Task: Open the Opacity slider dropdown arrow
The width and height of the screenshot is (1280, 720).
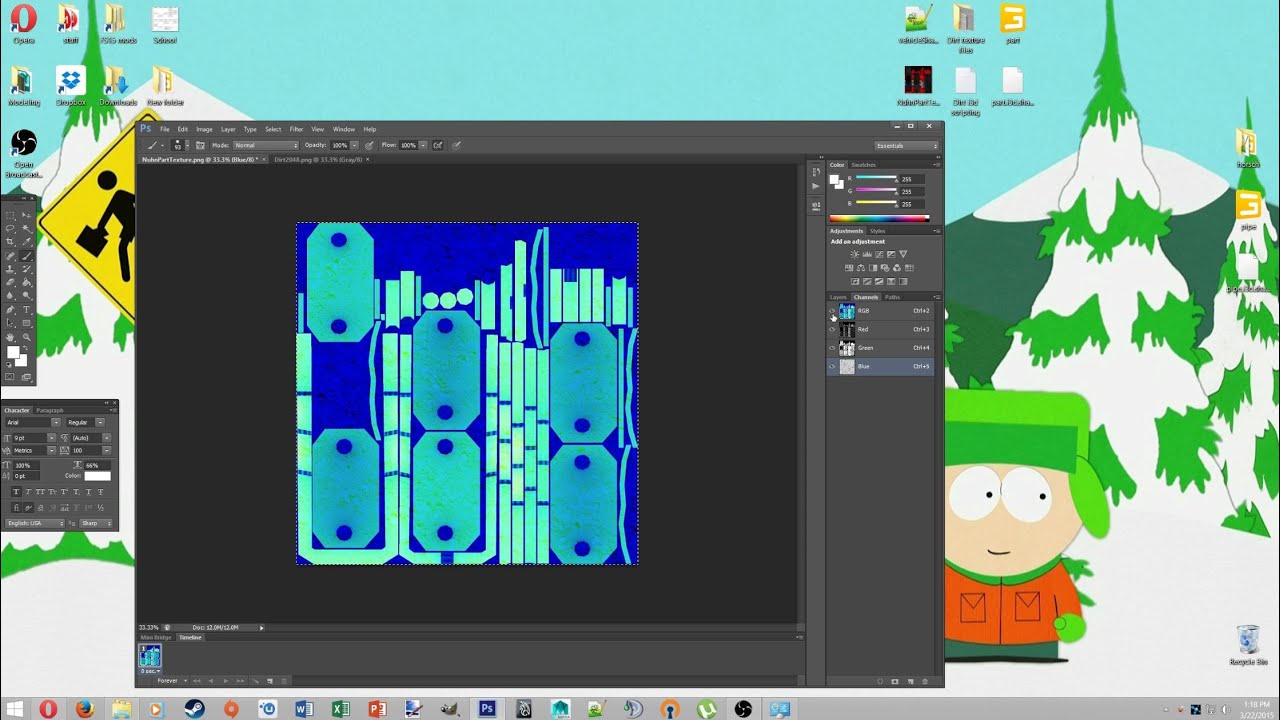Action: [354, 145]
